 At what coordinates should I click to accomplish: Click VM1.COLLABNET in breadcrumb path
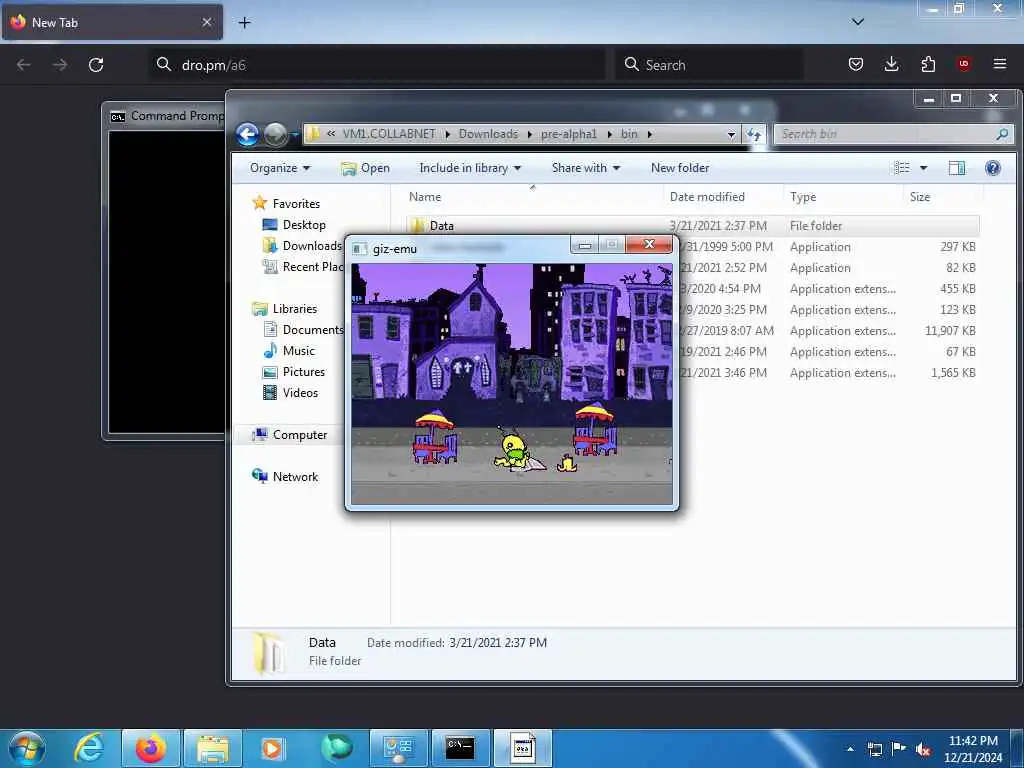pyautogui.click(x=389, y=134)
